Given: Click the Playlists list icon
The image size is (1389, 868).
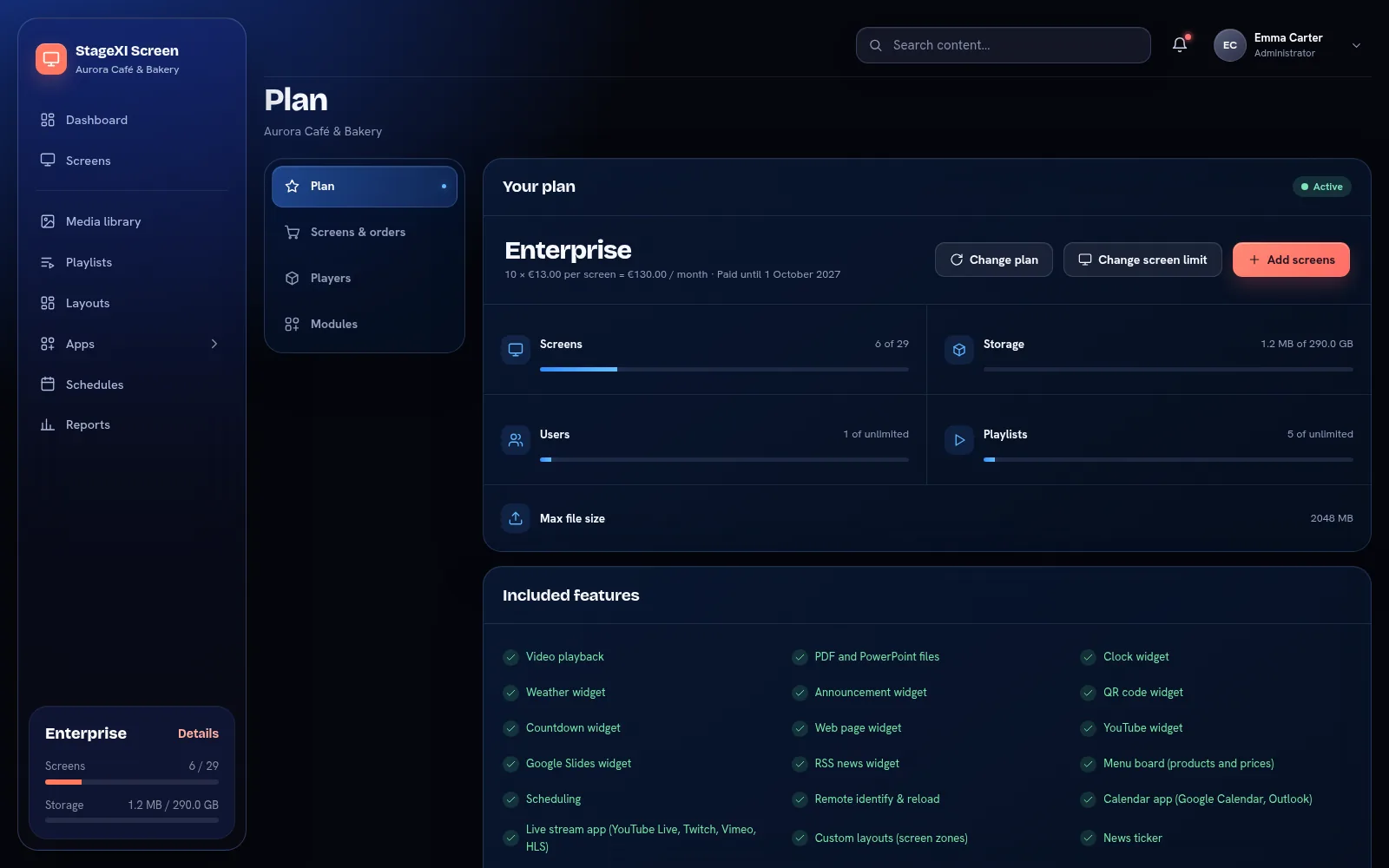Looking at the screenshot, I should (48, 262).
